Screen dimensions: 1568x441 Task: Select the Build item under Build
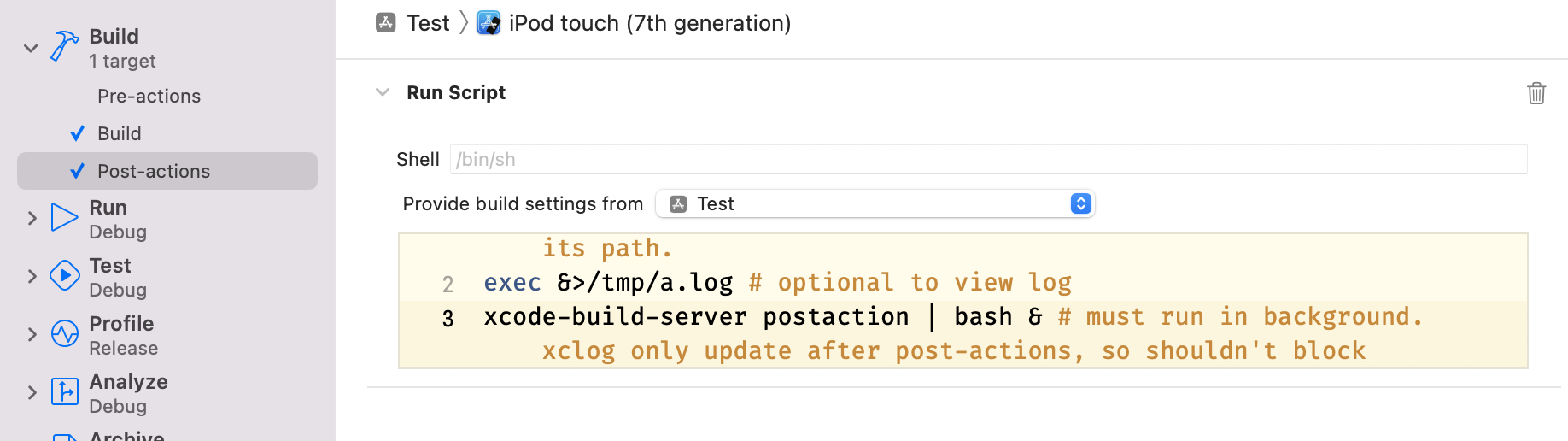pos(120,134)
